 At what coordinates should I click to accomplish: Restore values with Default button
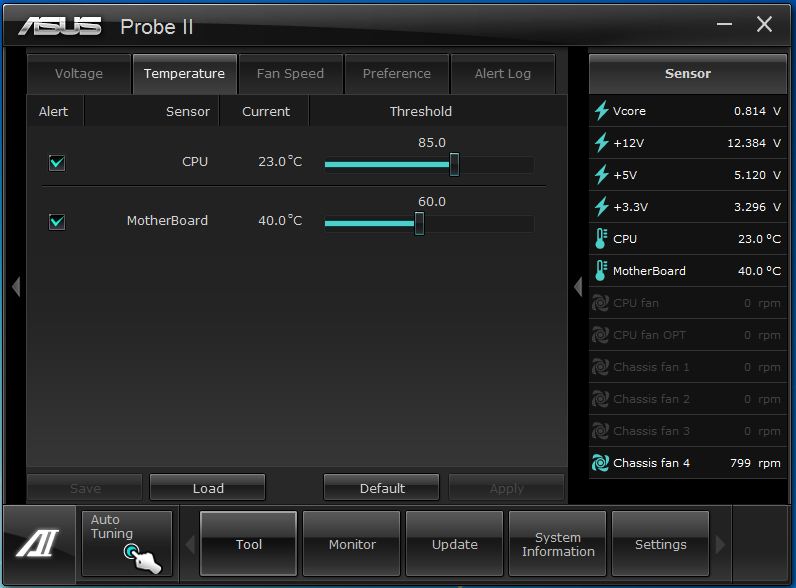coord(382,488)
